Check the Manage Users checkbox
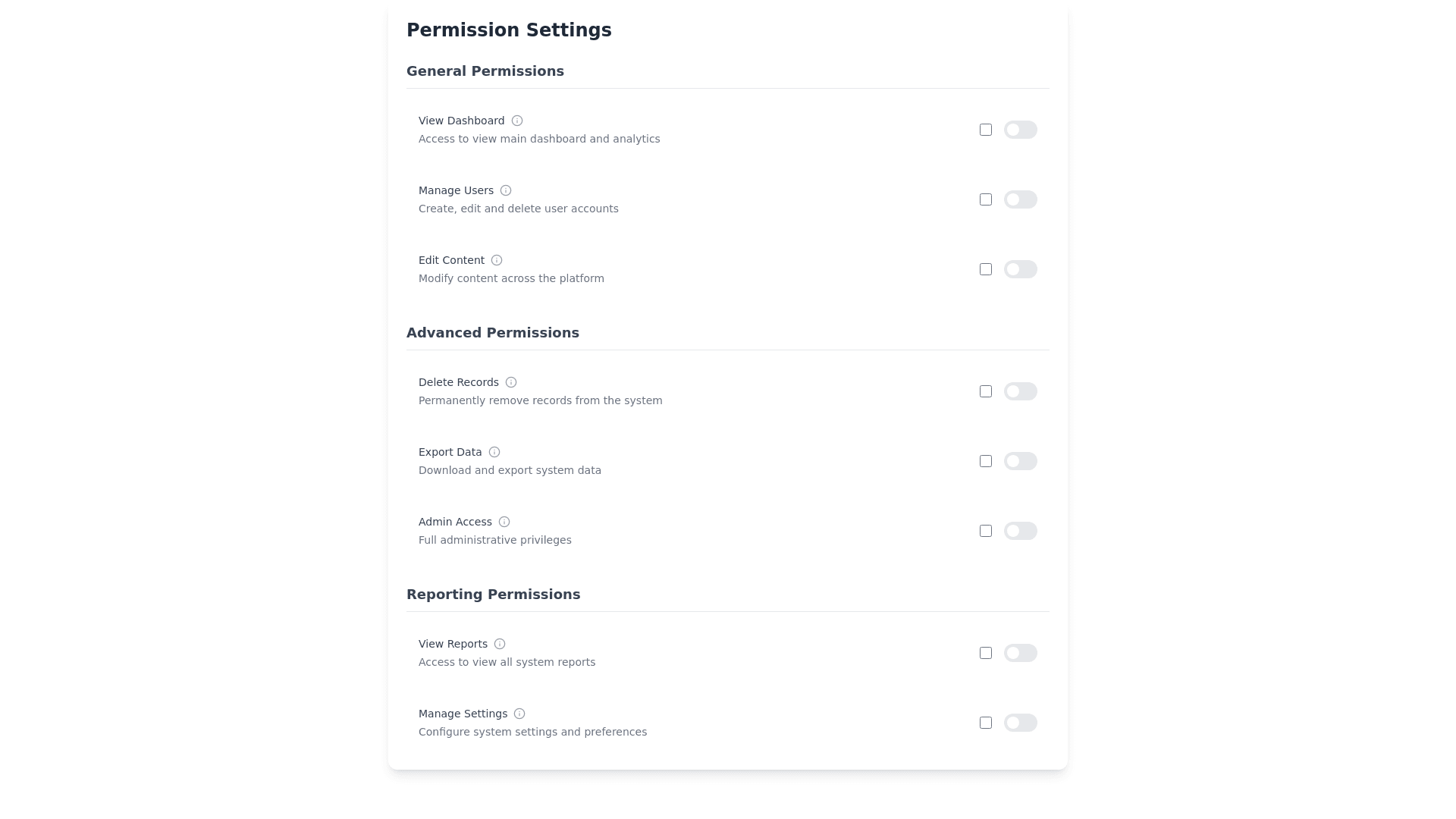 point(986,199)
